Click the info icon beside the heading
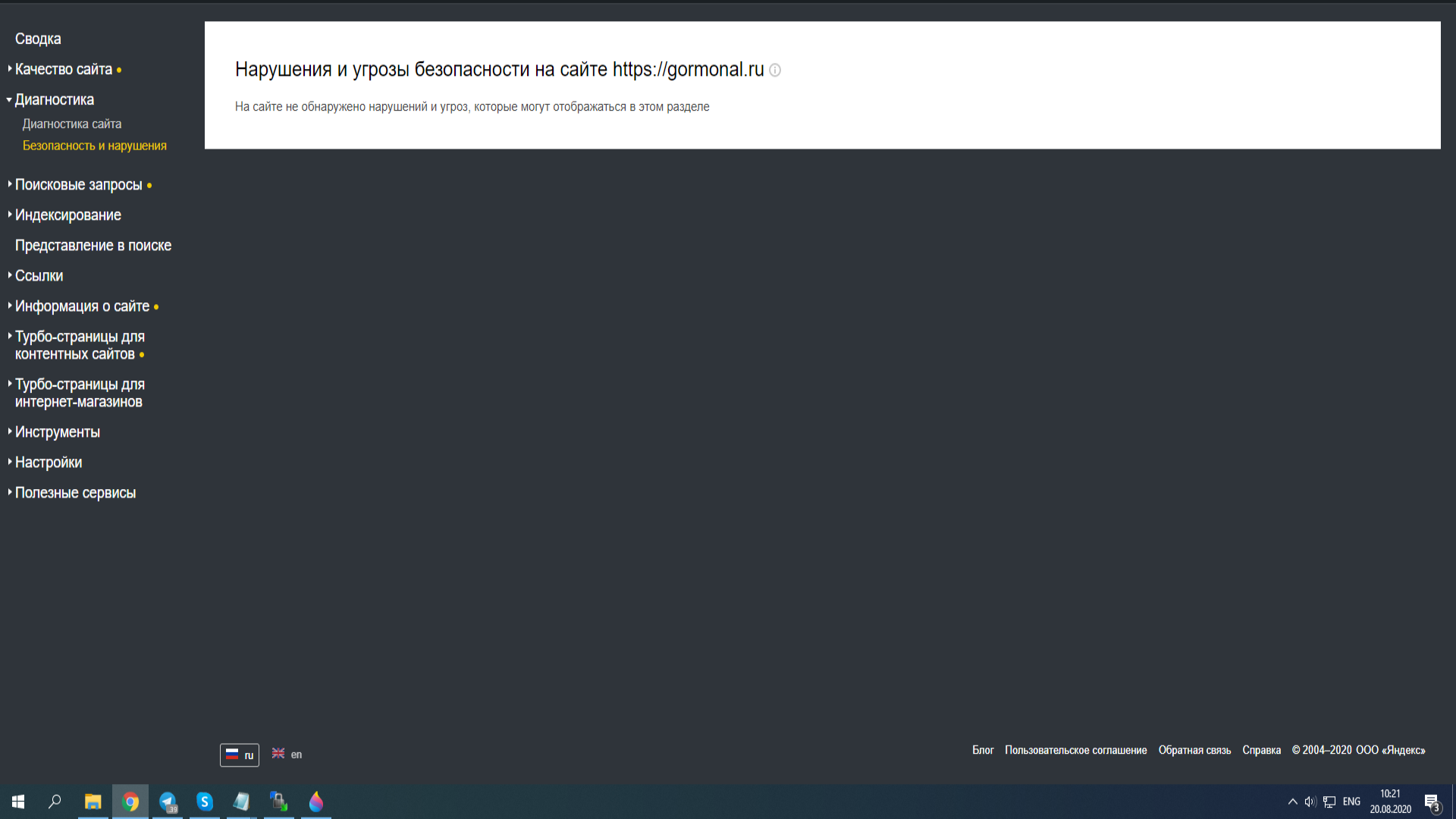 tap(775, 71)
